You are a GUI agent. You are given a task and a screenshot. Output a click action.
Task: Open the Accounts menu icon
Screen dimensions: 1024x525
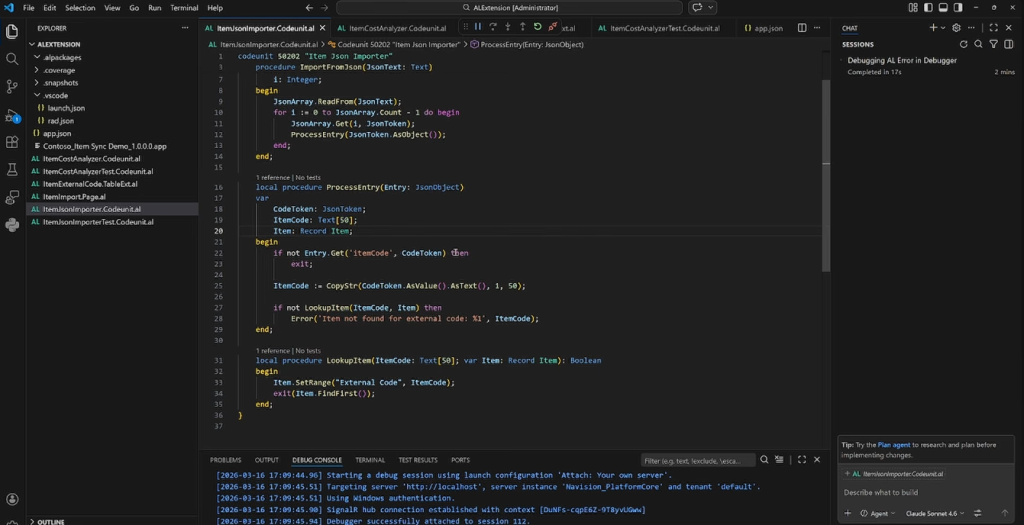pyautogui.click(x=12, y=500)
